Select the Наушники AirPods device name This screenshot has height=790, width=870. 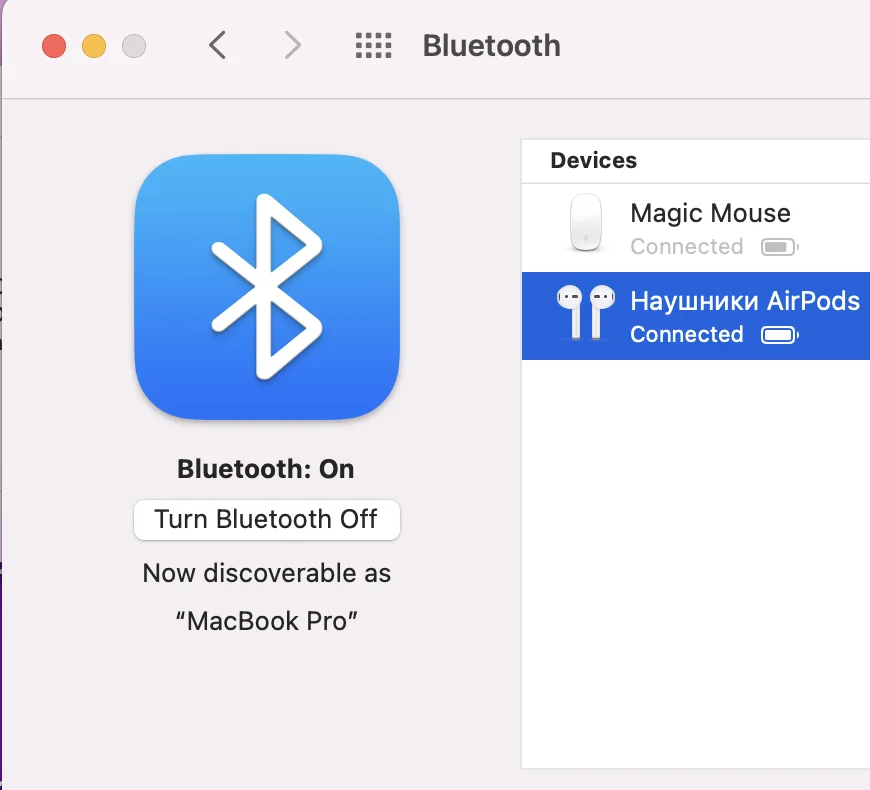click(745, 301)
